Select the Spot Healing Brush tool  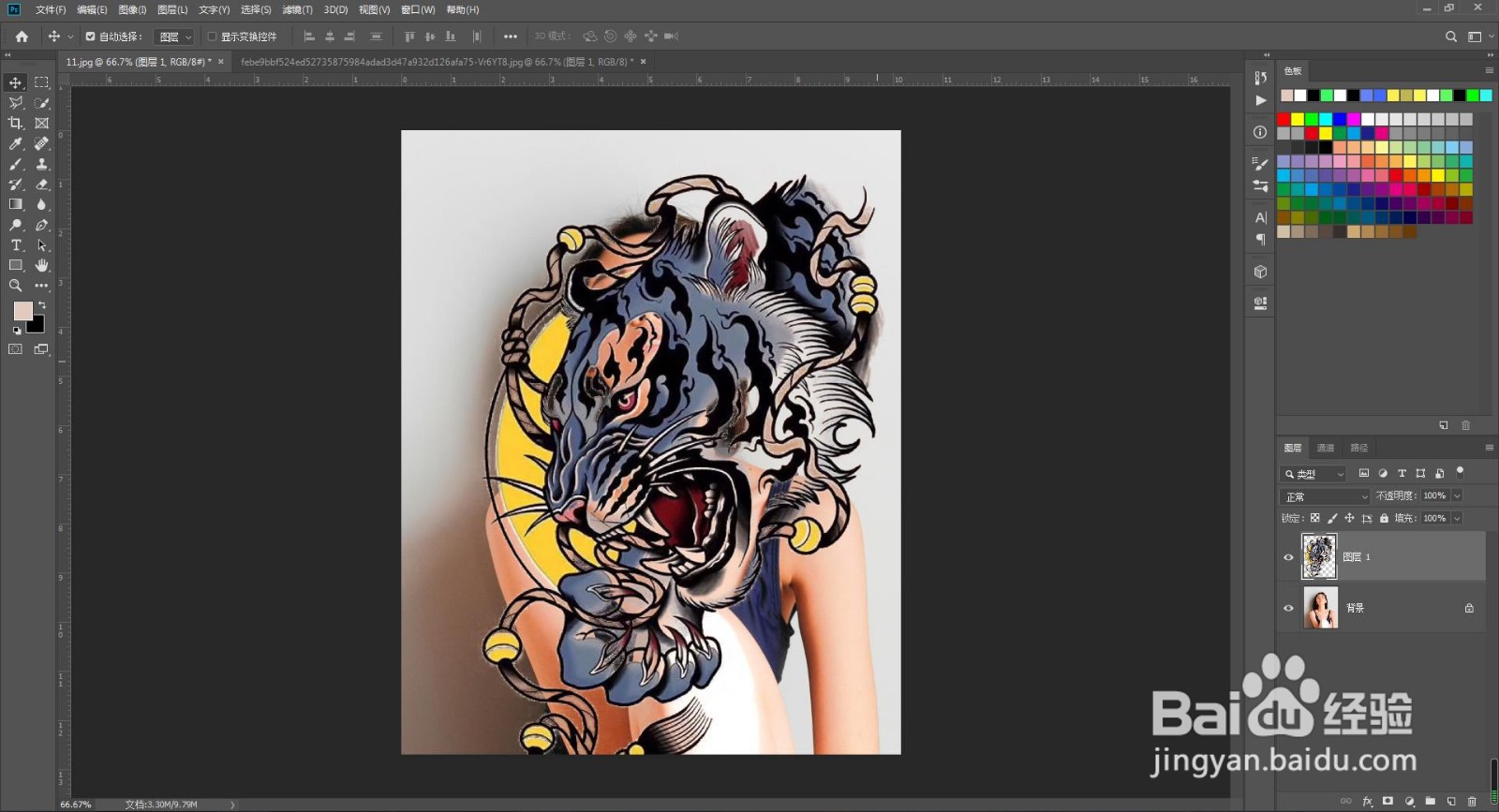pos(41,143)
